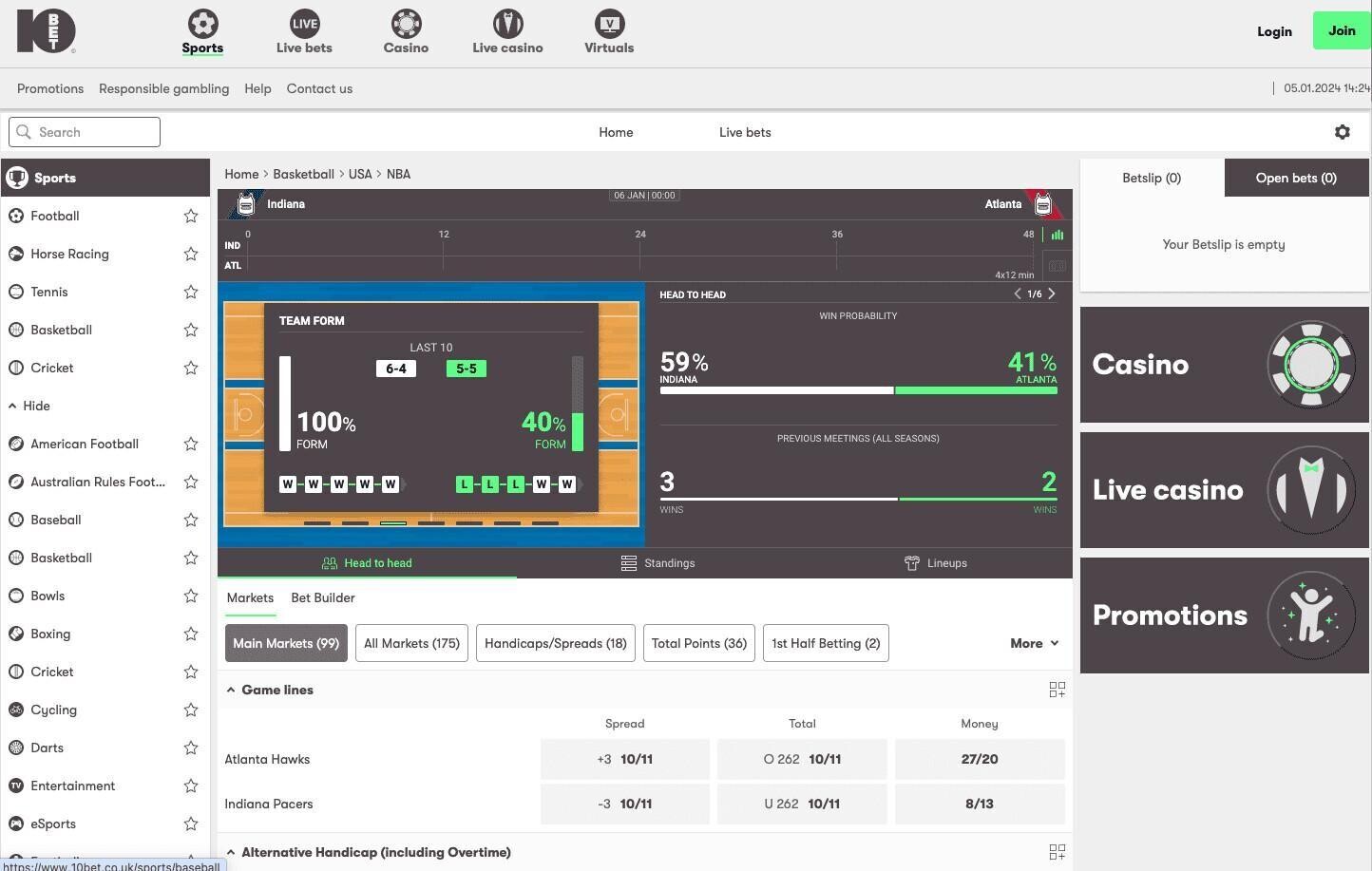This screenshot has height=871, width=1372.
Task: Select third slide indicator on team form
Action: [393, 523]
